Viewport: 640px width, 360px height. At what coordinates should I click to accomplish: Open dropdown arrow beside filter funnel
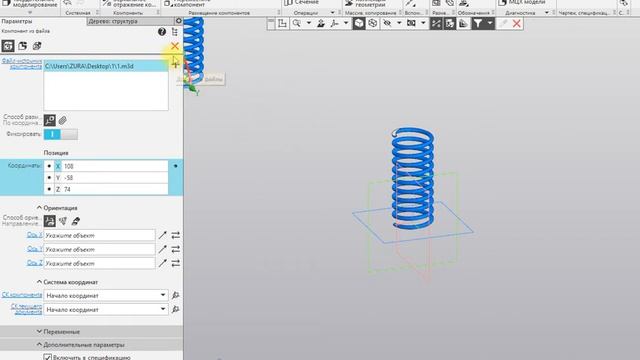[490, 24]
